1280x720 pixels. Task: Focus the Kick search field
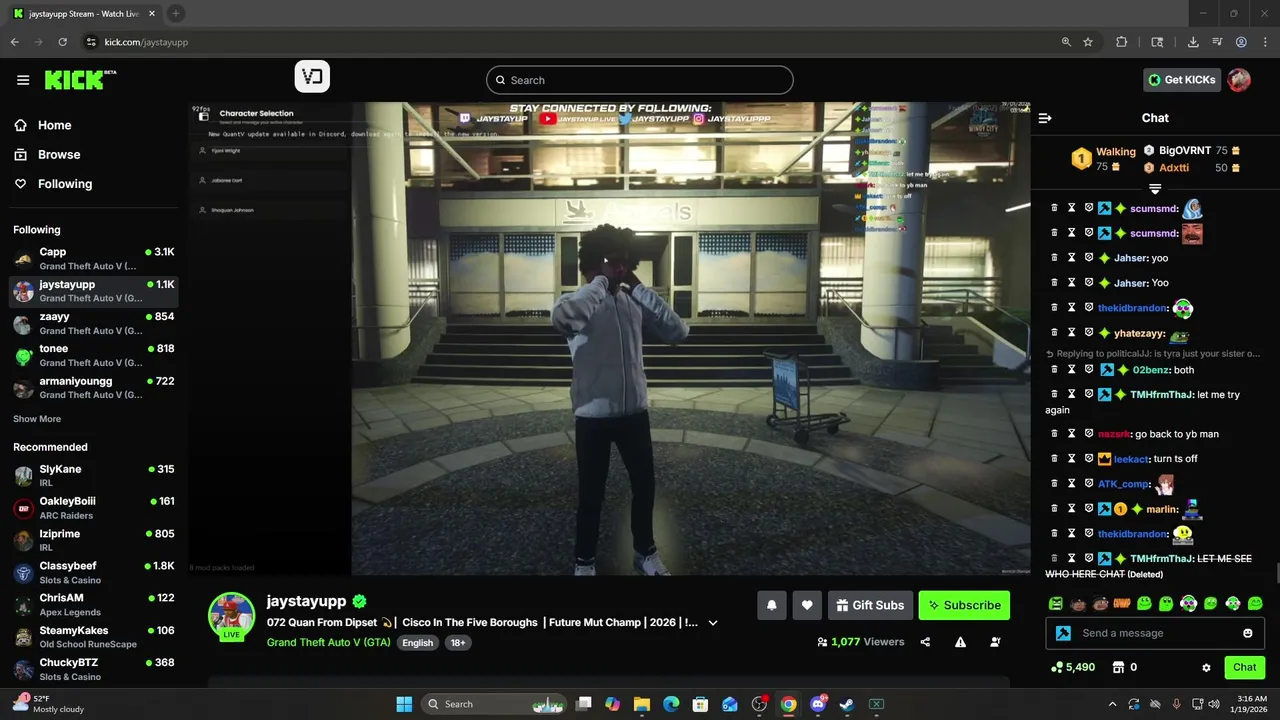640,80
